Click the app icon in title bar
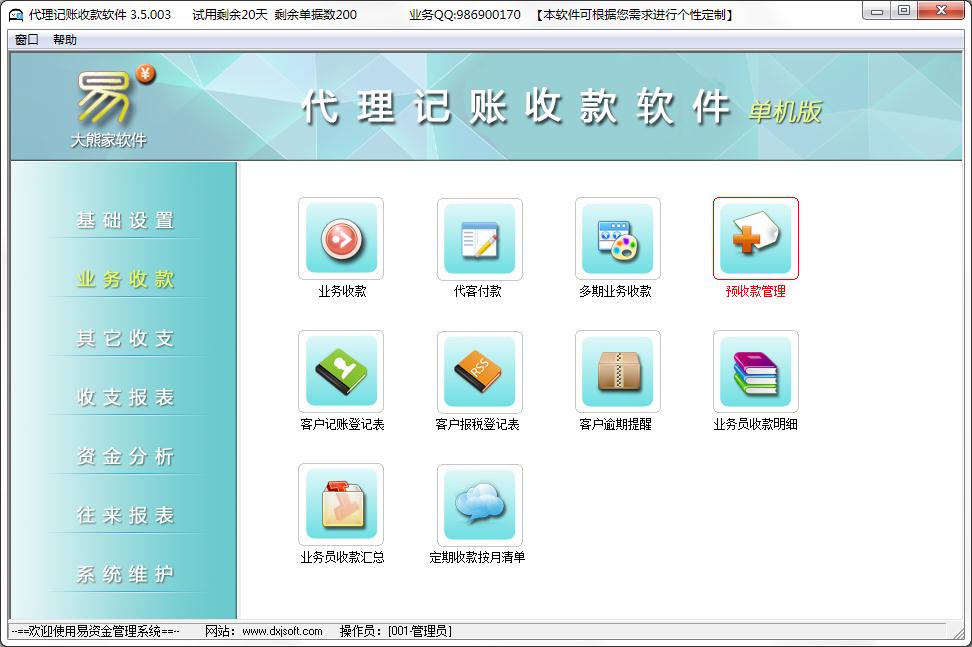 (15, 14)
